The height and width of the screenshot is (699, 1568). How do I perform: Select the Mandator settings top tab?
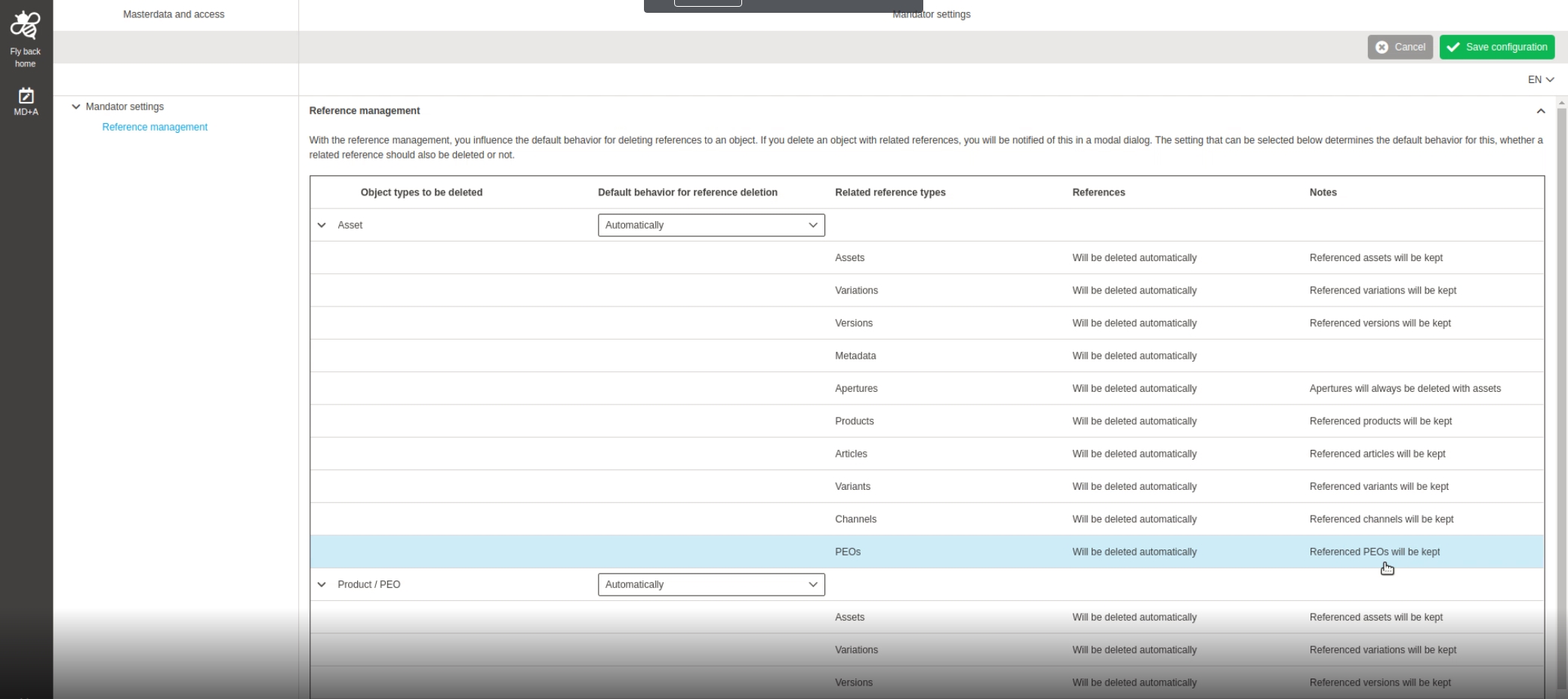click(932, 14)
